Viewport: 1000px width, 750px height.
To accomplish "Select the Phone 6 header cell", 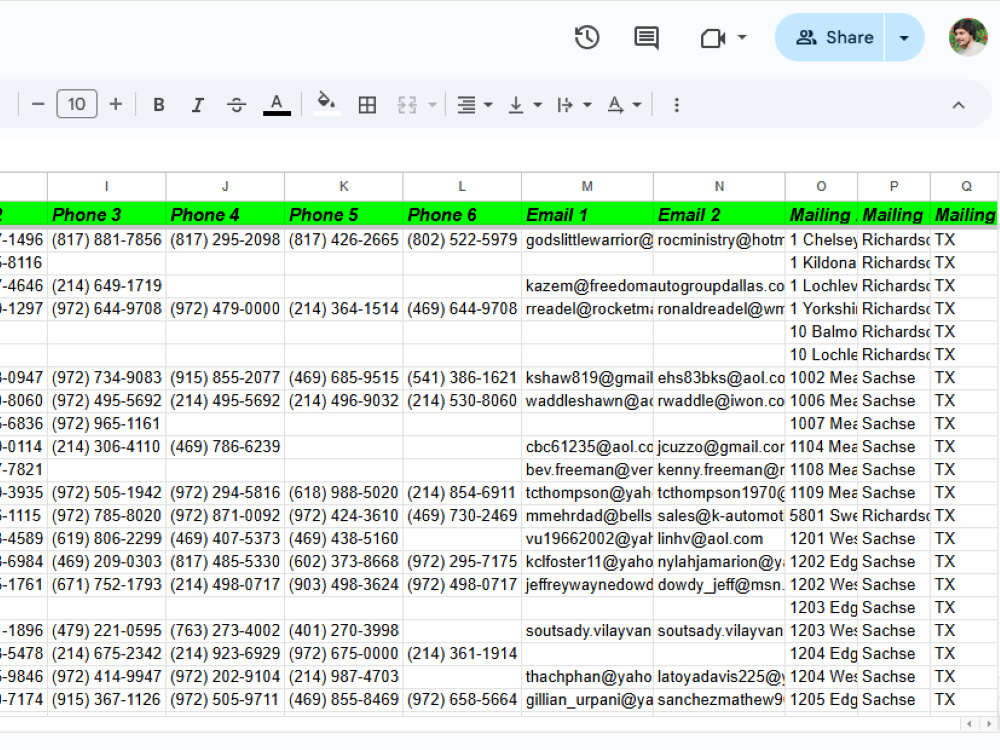I will (x=462, y=215).
